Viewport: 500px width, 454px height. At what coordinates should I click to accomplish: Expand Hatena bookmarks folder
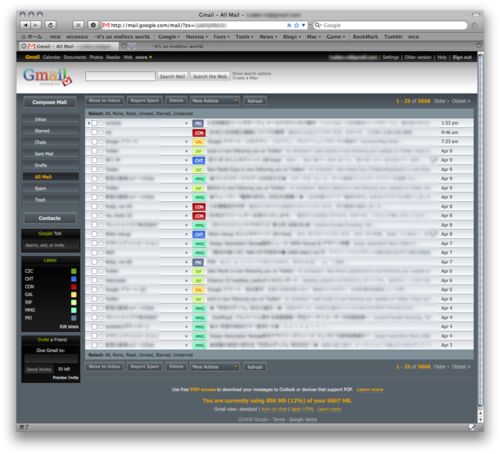[196, 37]
